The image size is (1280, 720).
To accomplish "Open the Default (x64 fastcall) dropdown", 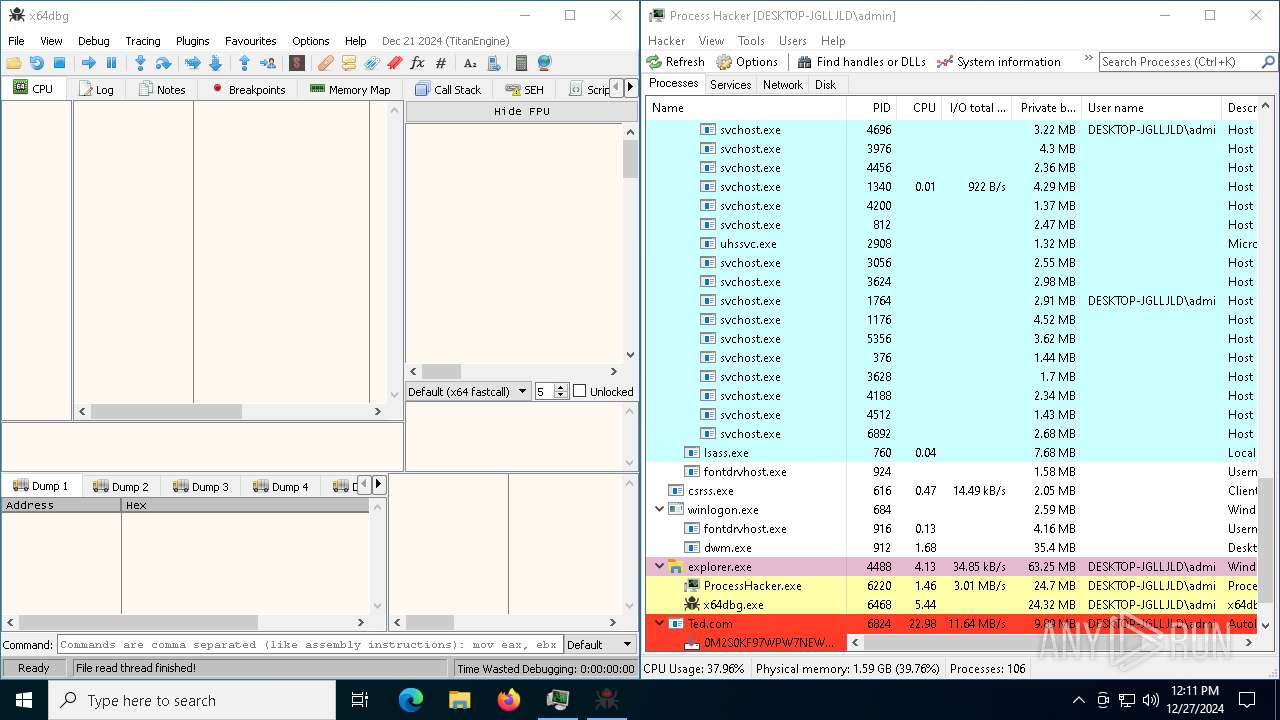I will click(468, 392).
